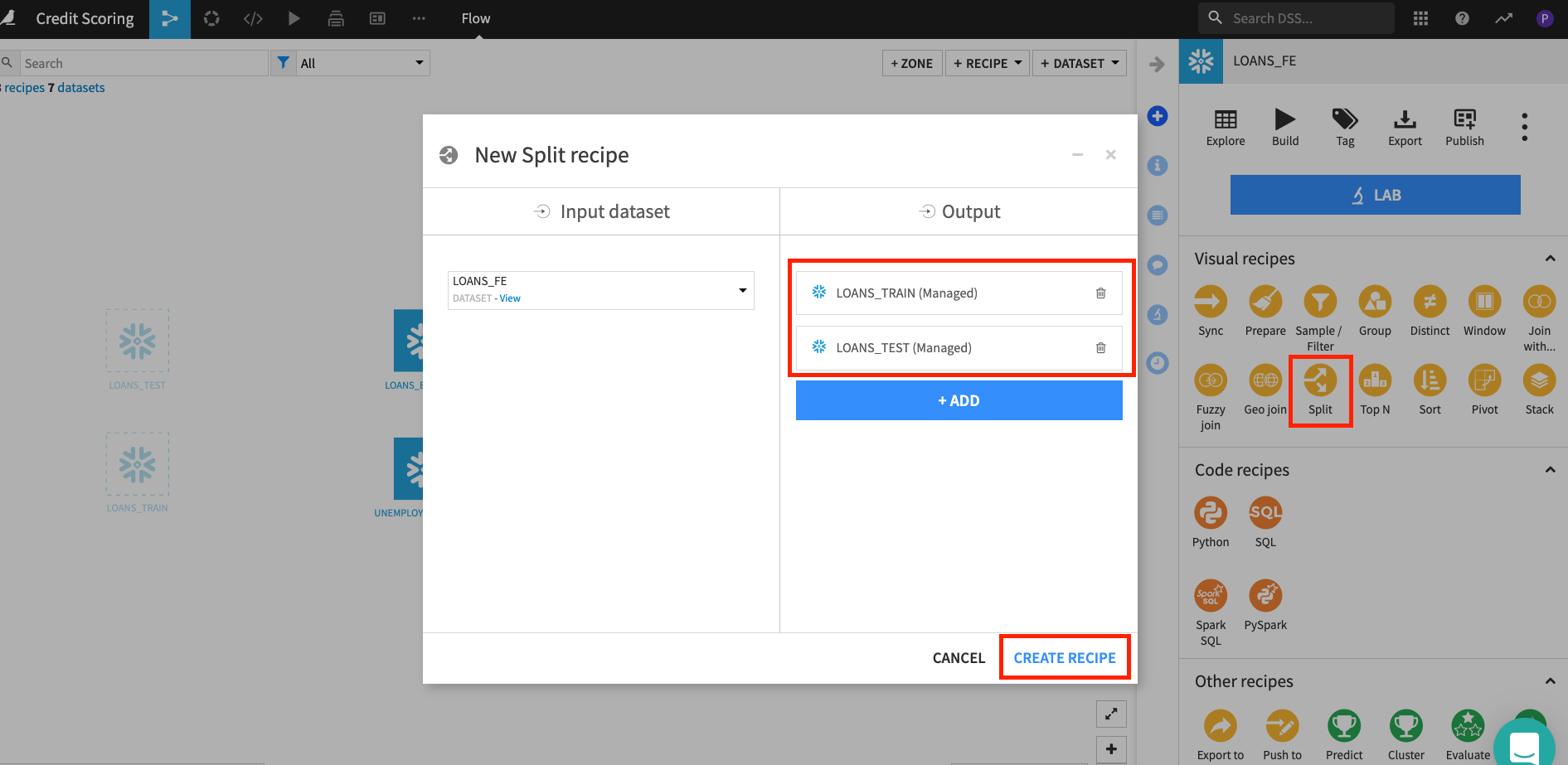This screenshot has width=1568, height=765.
Task: Click the Prepare recipe icon
Action: click(1265, 303)
